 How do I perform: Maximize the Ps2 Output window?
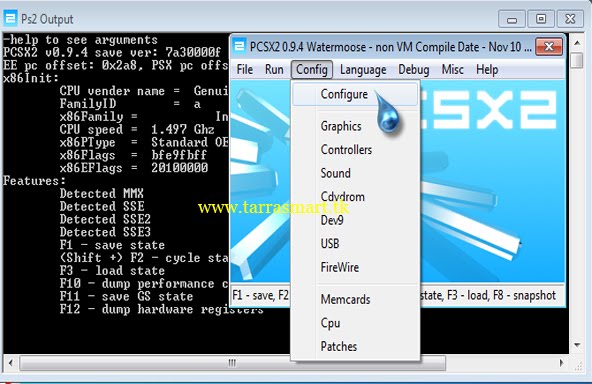click(541, 19)
